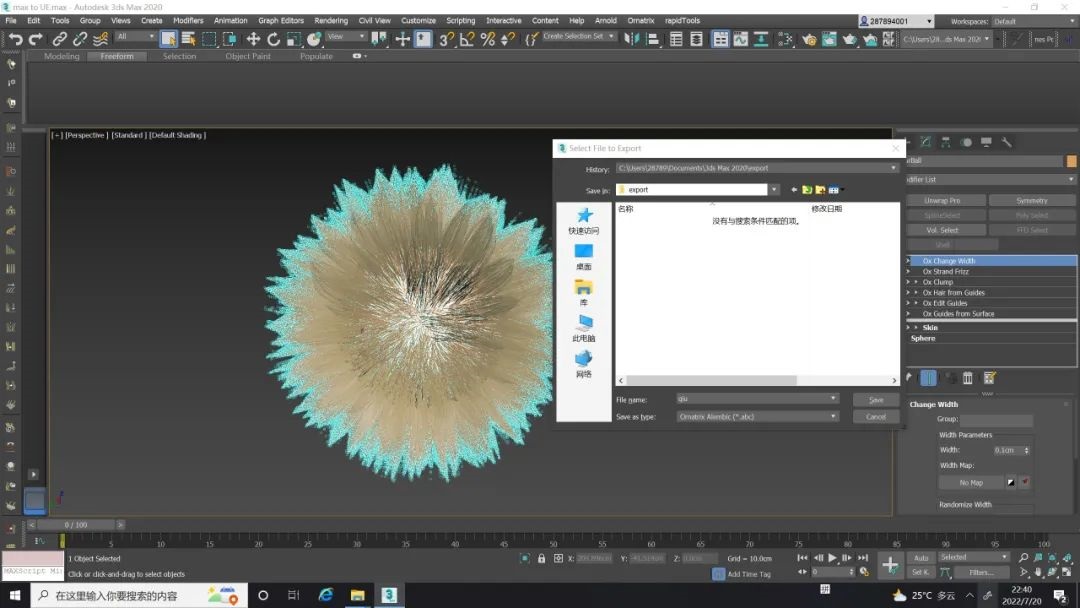This screenshot has width=1080, height=608.
Task: Click the Select Object arrow tool
Action: click(168, 39)
